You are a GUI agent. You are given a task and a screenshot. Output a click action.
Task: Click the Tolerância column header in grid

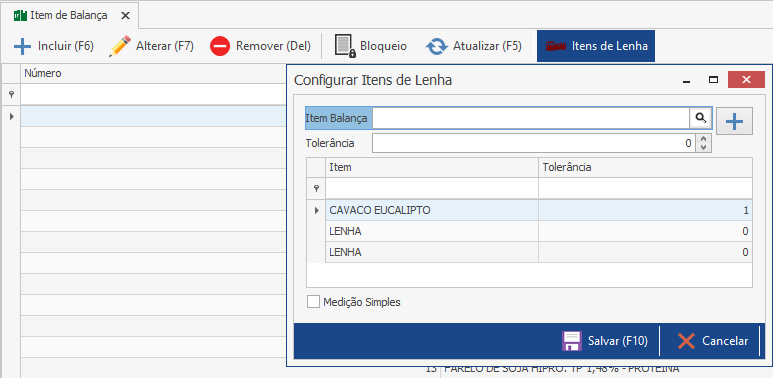pos(645,167)
